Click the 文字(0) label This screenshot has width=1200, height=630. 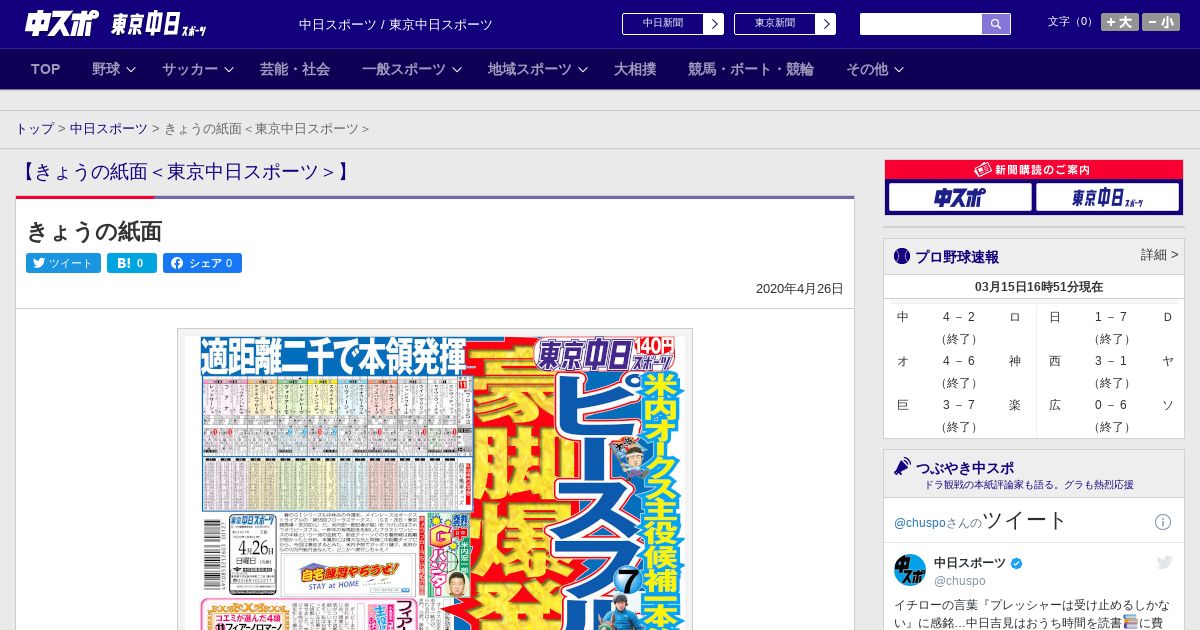(x=1071, y=22)
